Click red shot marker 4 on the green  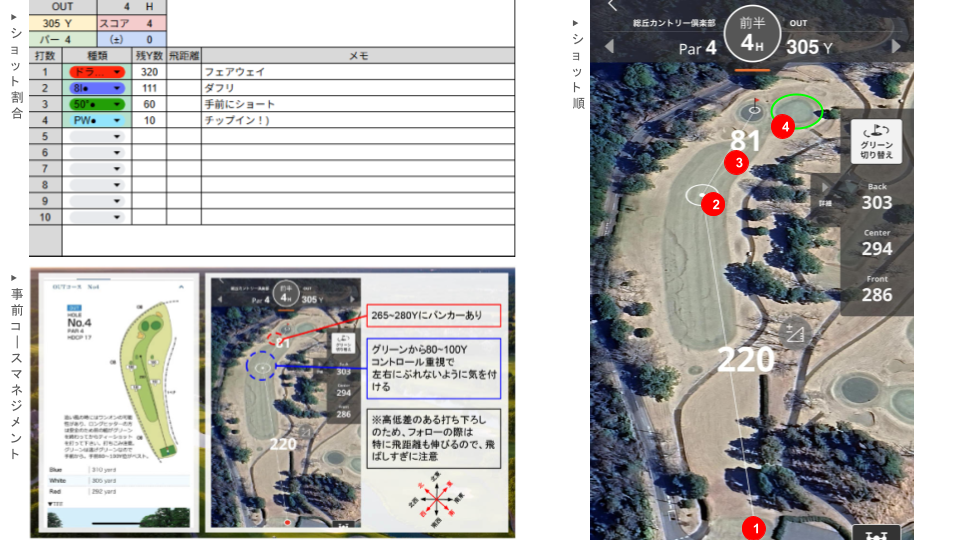point(785,126)
